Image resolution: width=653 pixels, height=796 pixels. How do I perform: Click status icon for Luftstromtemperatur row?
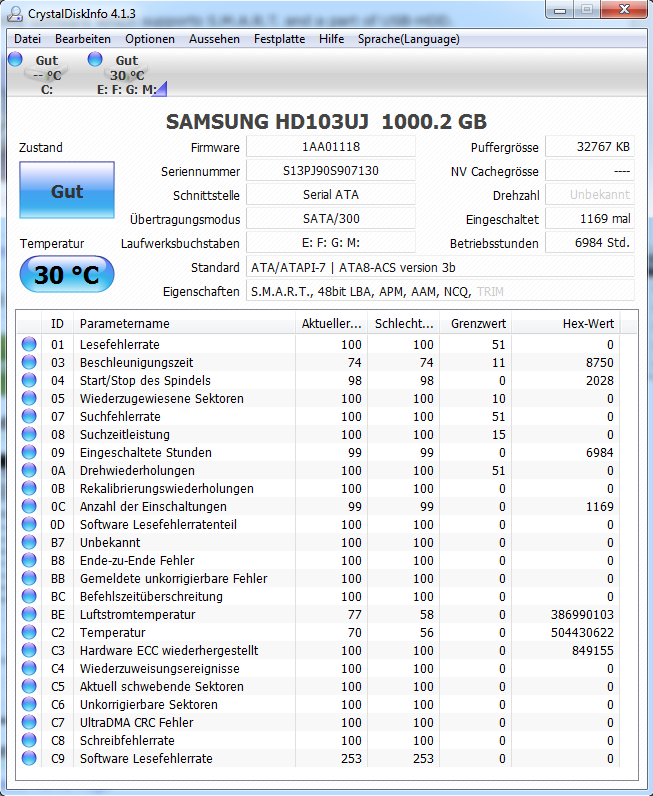[29, 614]
